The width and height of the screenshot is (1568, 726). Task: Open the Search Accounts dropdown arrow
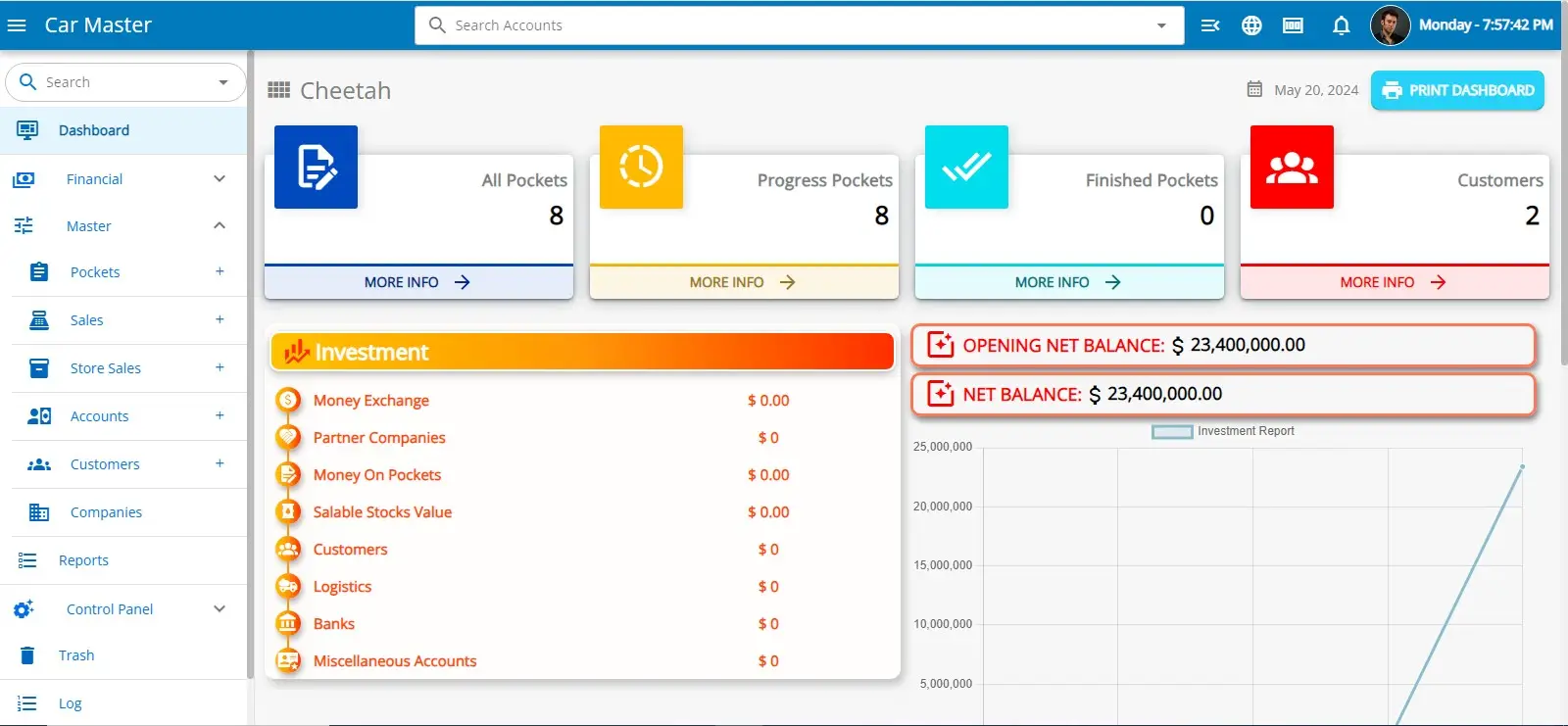1161,25
